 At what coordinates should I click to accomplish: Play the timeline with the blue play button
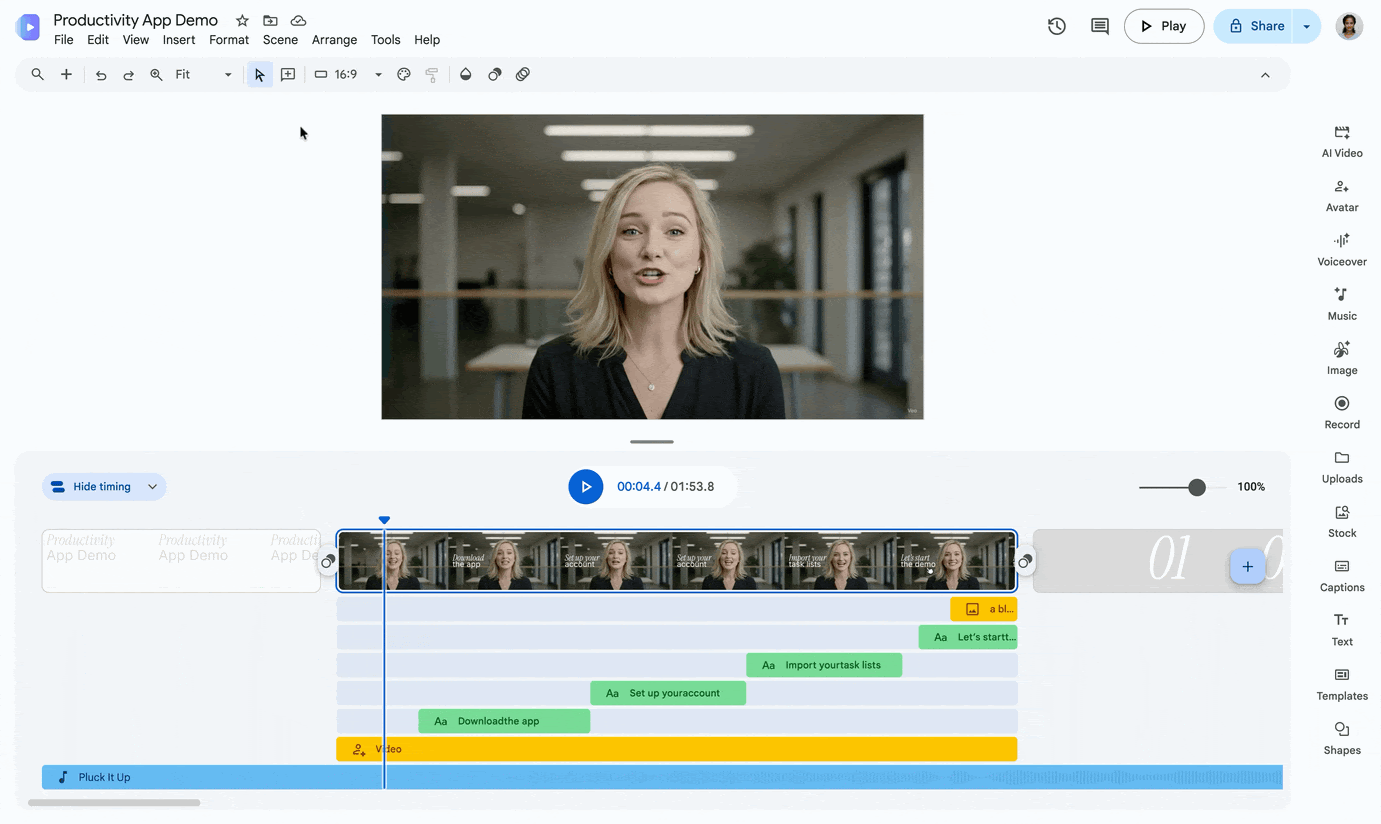[x=586, y=487]
